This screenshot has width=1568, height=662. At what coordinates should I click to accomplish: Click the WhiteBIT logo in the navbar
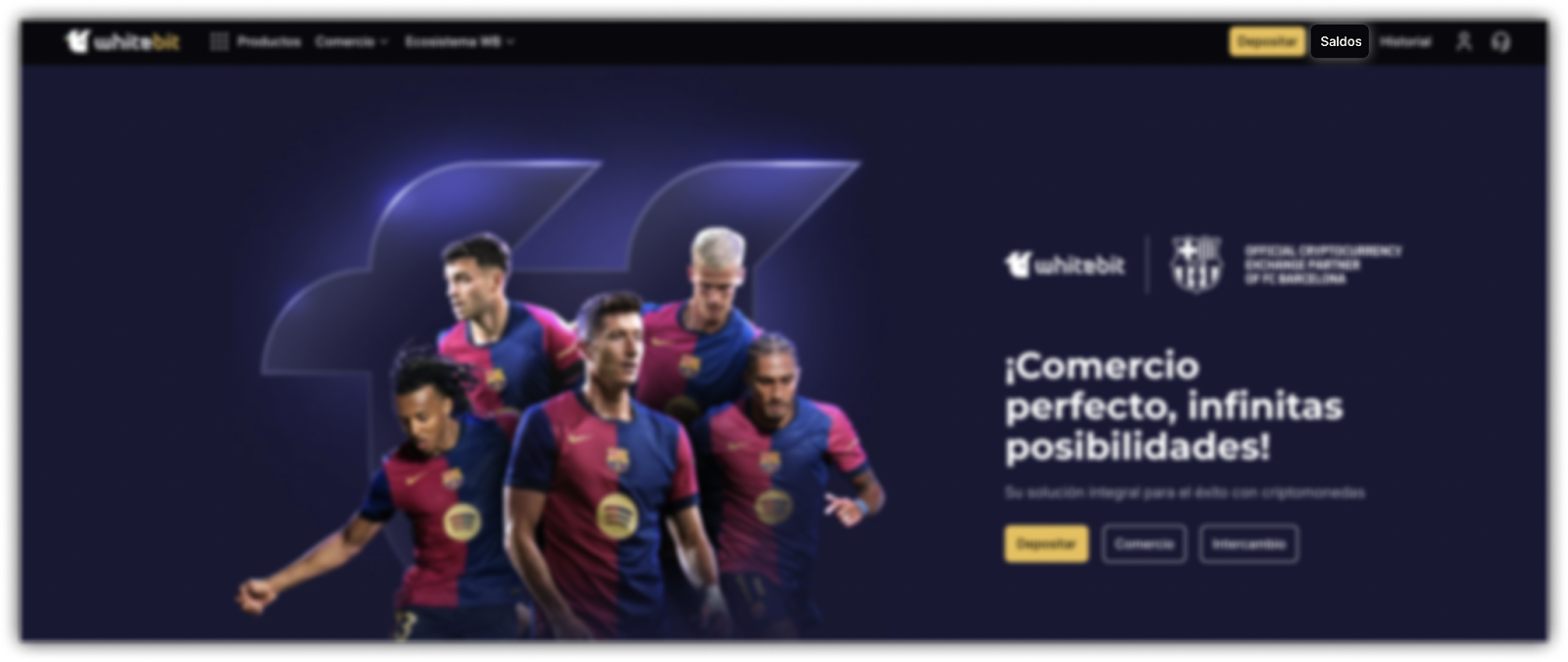(122, 41)
